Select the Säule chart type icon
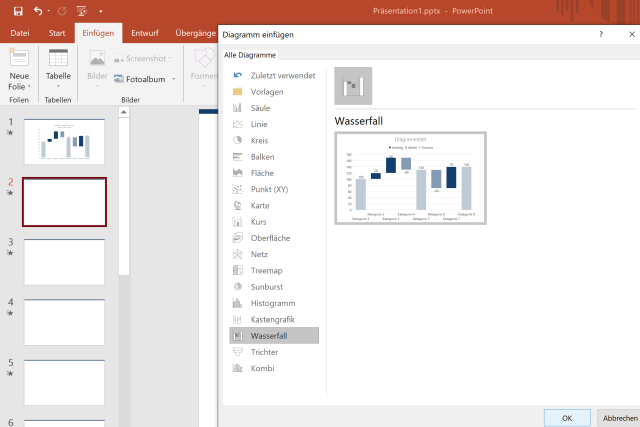The width and height of the screenshot is (640, 427). (x=238, y=108)
